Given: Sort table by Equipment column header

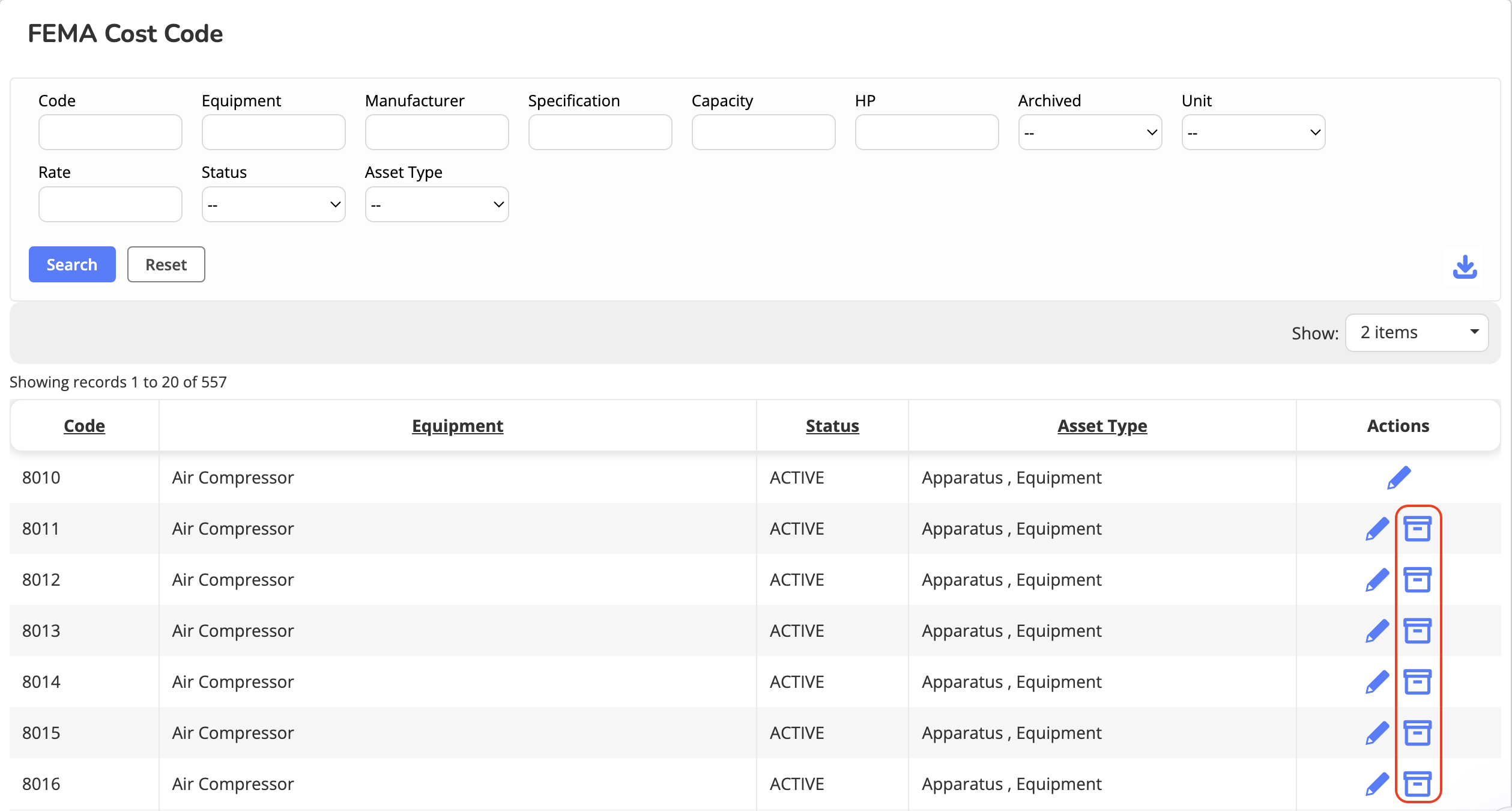Looking at the screenshot, I should pyautogui.click(x=458, y=426).
